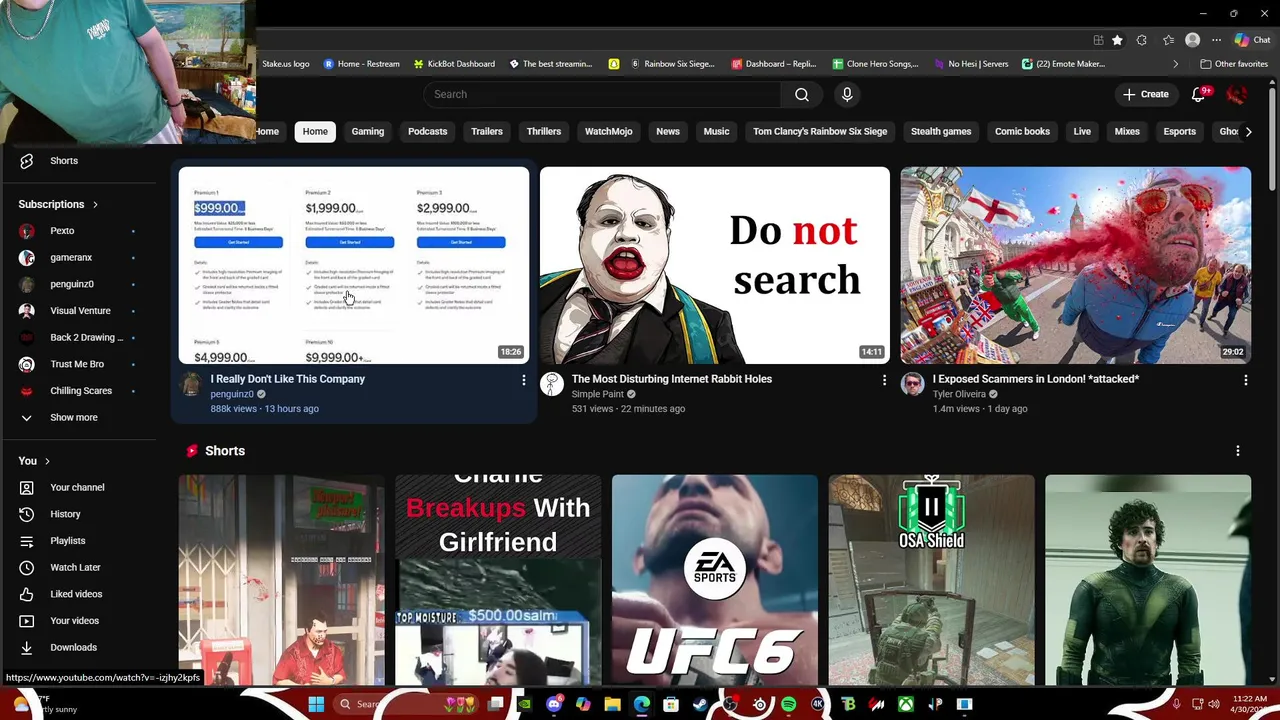
Task: Expand the Subscriptions section chevron
Action: tap(95, 205)
